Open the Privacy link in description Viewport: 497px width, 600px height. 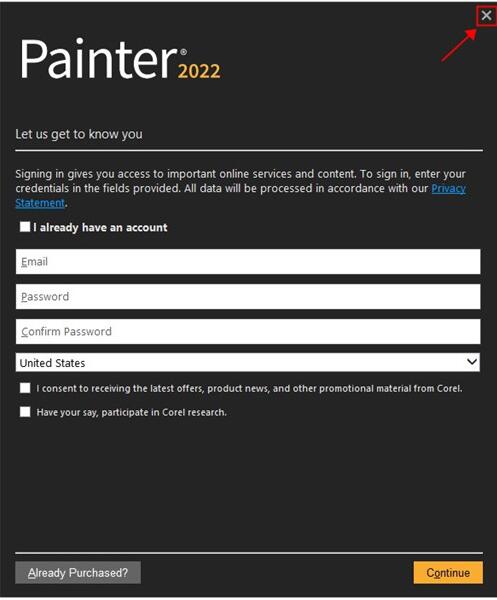click(x=448, y=189)
